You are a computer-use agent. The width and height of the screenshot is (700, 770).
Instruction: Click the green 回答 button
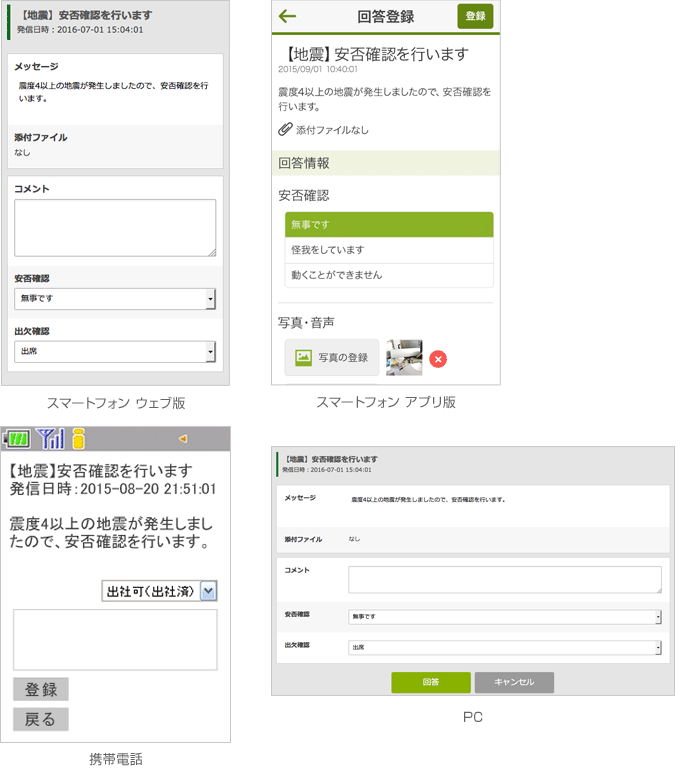[430, 682]
